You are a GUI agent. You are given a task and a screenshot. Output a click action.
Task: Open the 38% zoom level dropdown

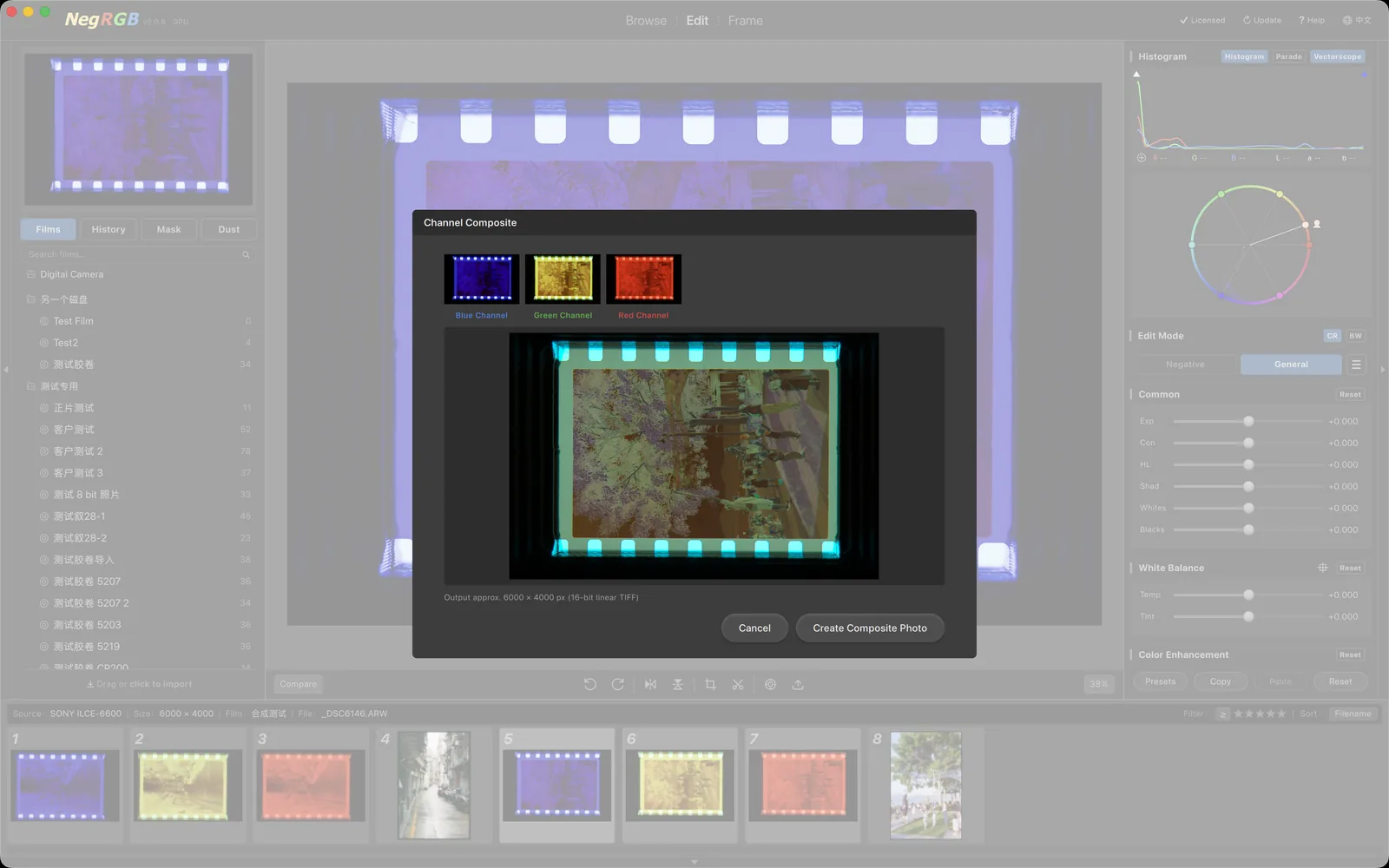(1098, 684)
